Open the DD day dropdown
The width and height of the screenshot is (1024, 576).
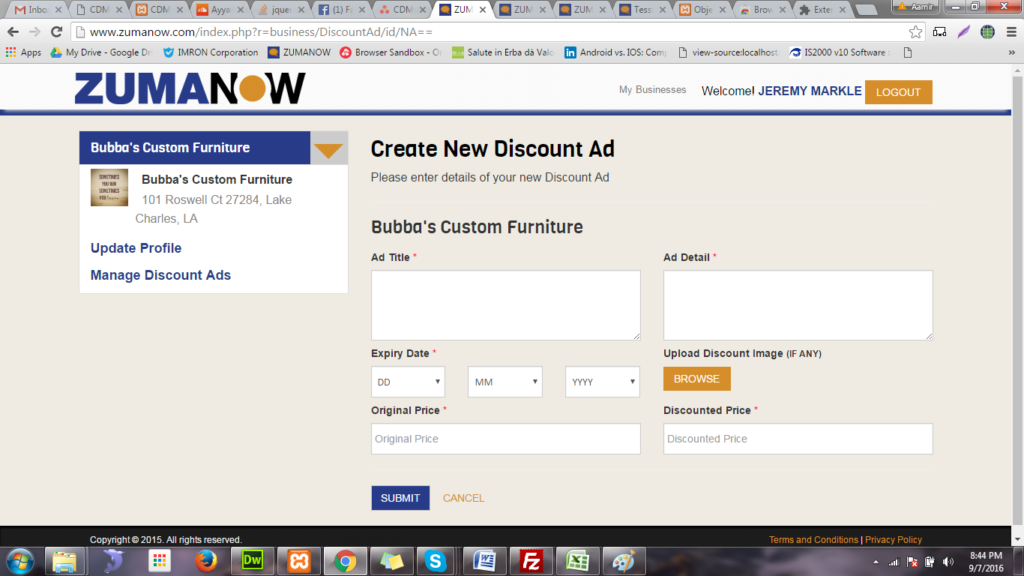(408, 382)
